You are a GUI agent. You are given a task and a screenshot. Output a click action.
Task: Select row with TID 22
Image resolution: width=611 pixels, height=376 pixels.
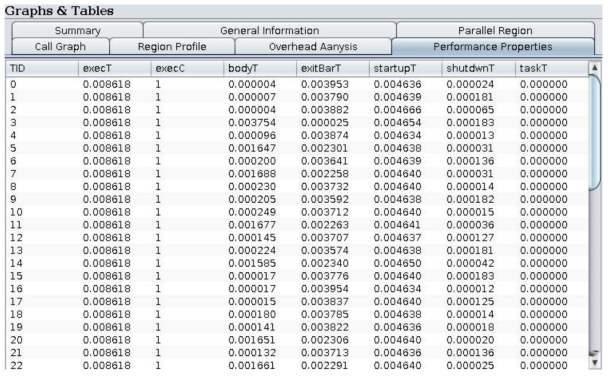297,365
